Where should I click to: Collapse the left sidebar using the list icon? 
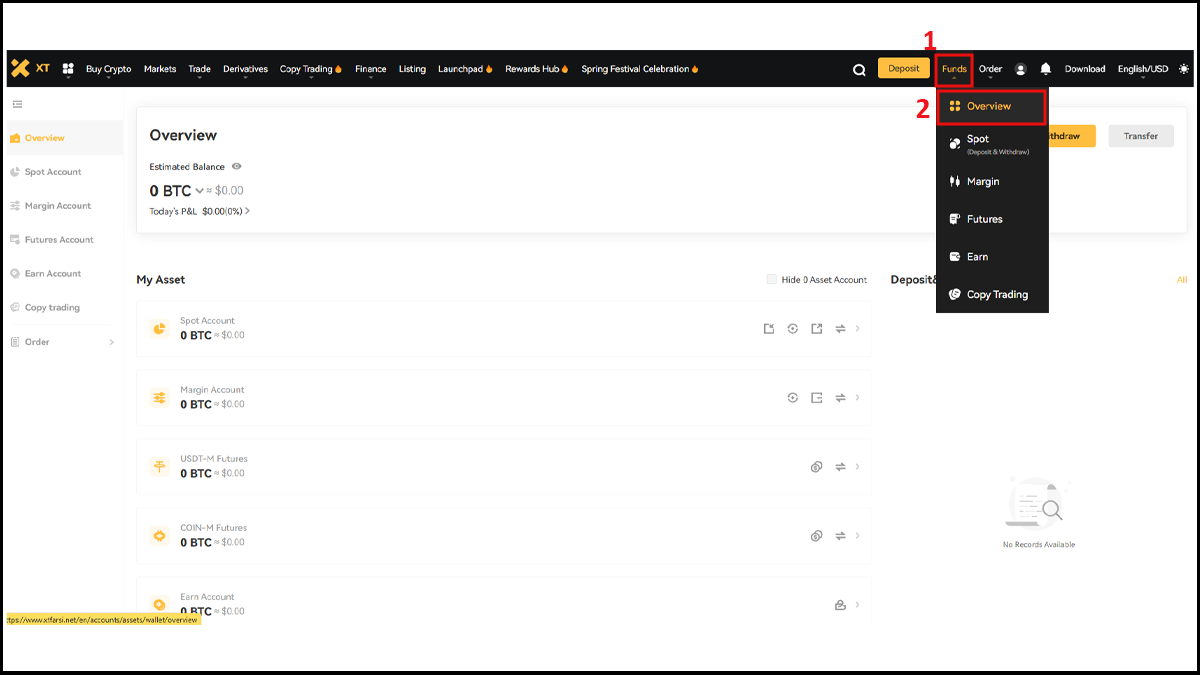point(17,104)
